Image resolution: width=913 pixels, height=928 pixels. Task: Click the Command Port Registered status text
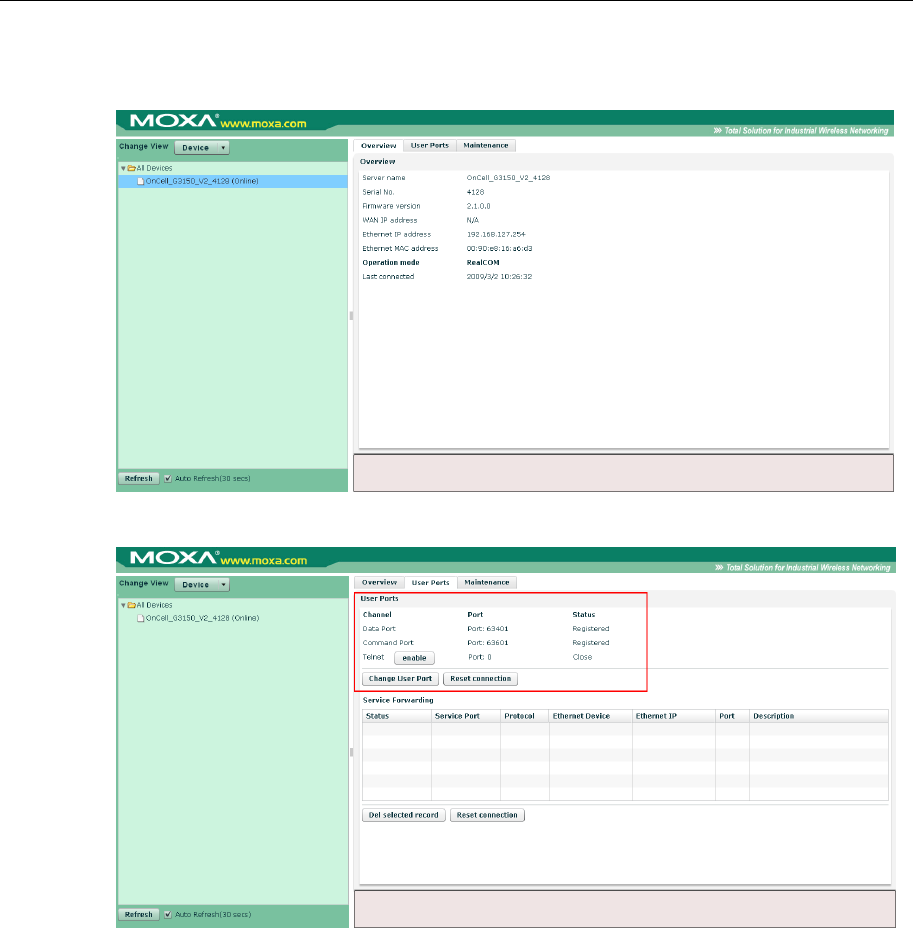coord(591,643)
